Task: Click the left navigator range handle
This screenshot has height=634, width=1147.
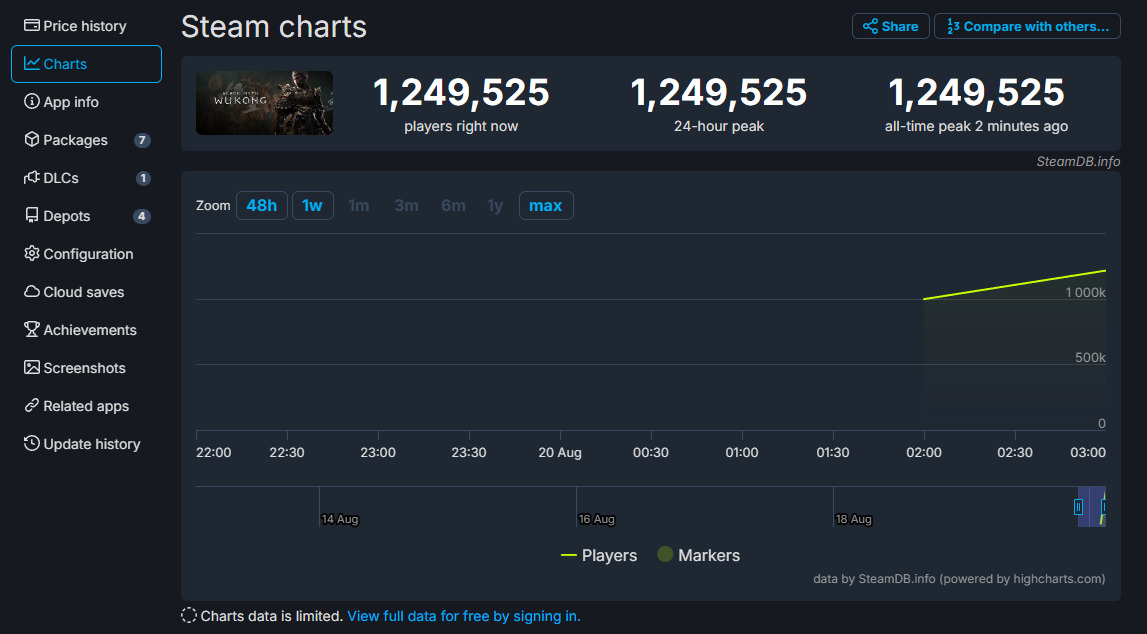Action: coord(1078,507)
